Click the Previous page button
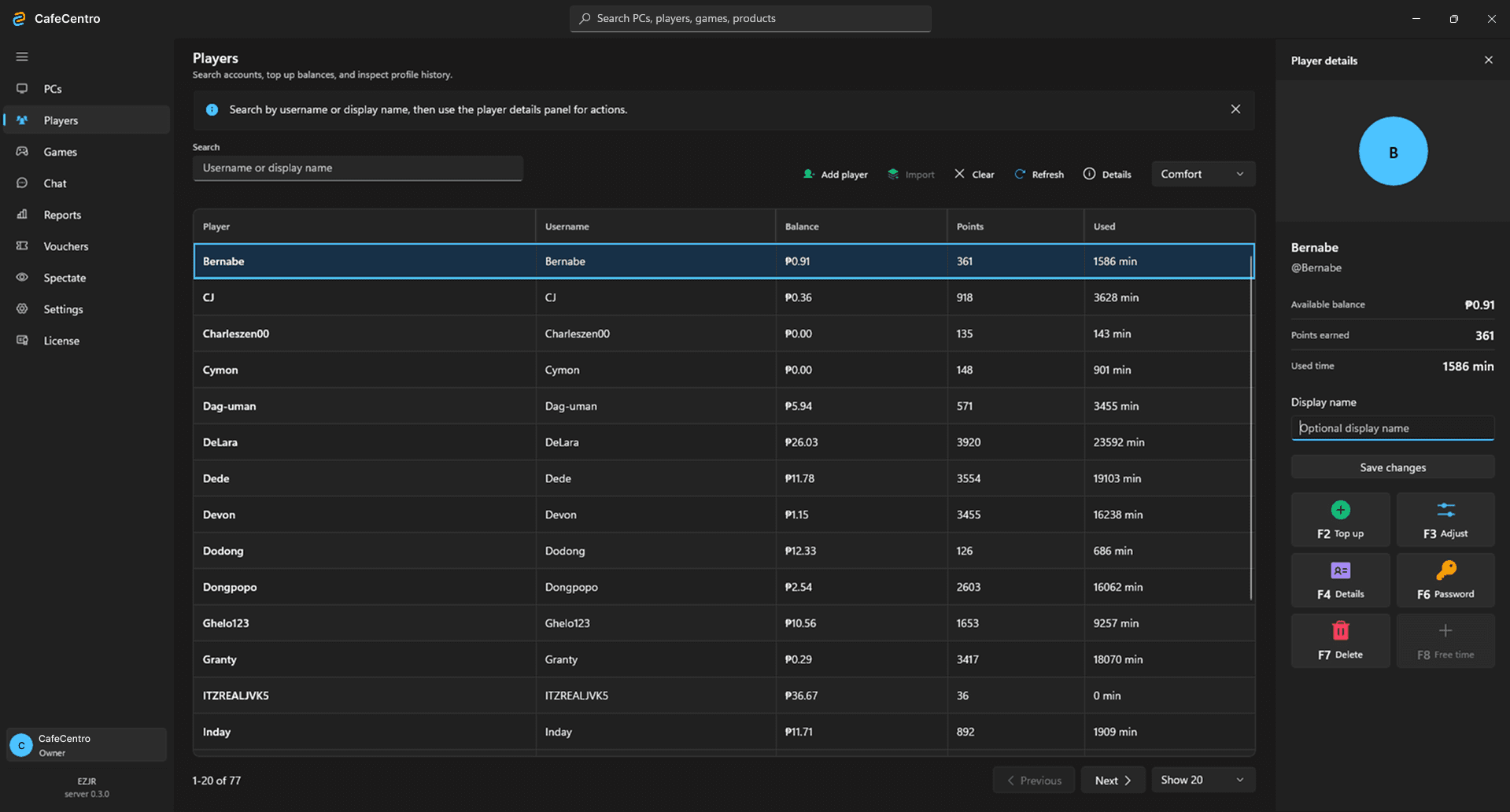Image resolution: width=1510 pixels, height=812 pixels. click(x=1033, y=780)
